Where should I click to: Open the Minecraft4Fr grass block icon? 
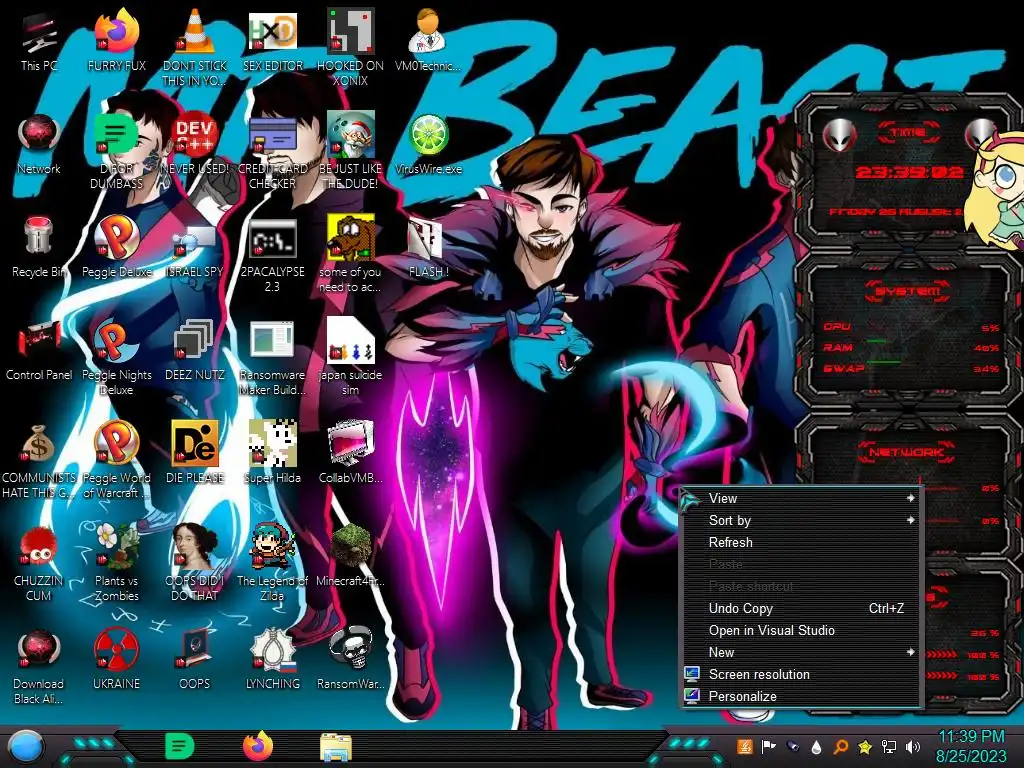[351, 556]
